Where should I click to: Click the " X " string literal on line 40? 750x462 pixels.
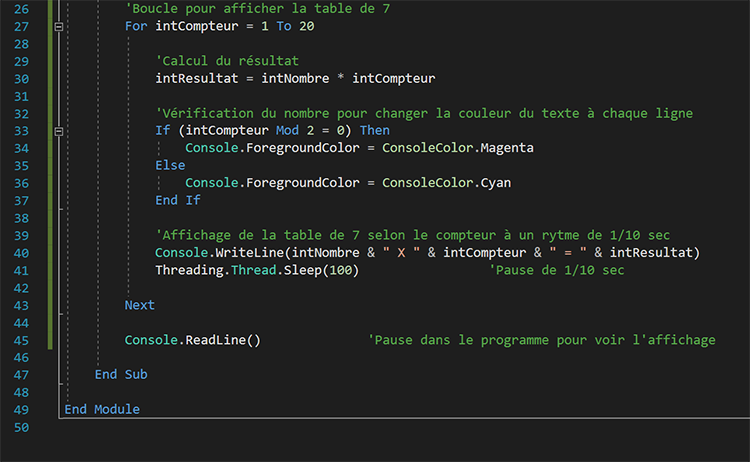pos(401,253)
